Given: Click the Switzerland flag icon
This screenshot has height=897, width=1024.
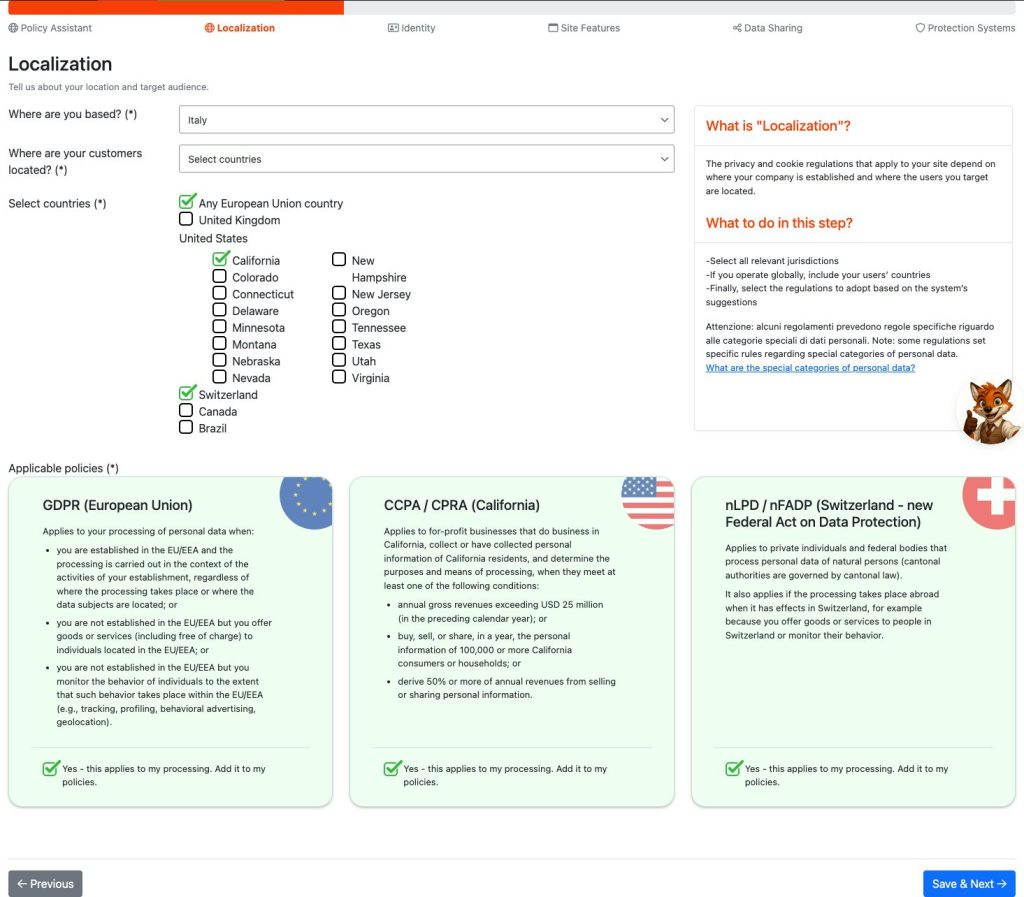Looking at the screenshot, I should click(989, 501).
